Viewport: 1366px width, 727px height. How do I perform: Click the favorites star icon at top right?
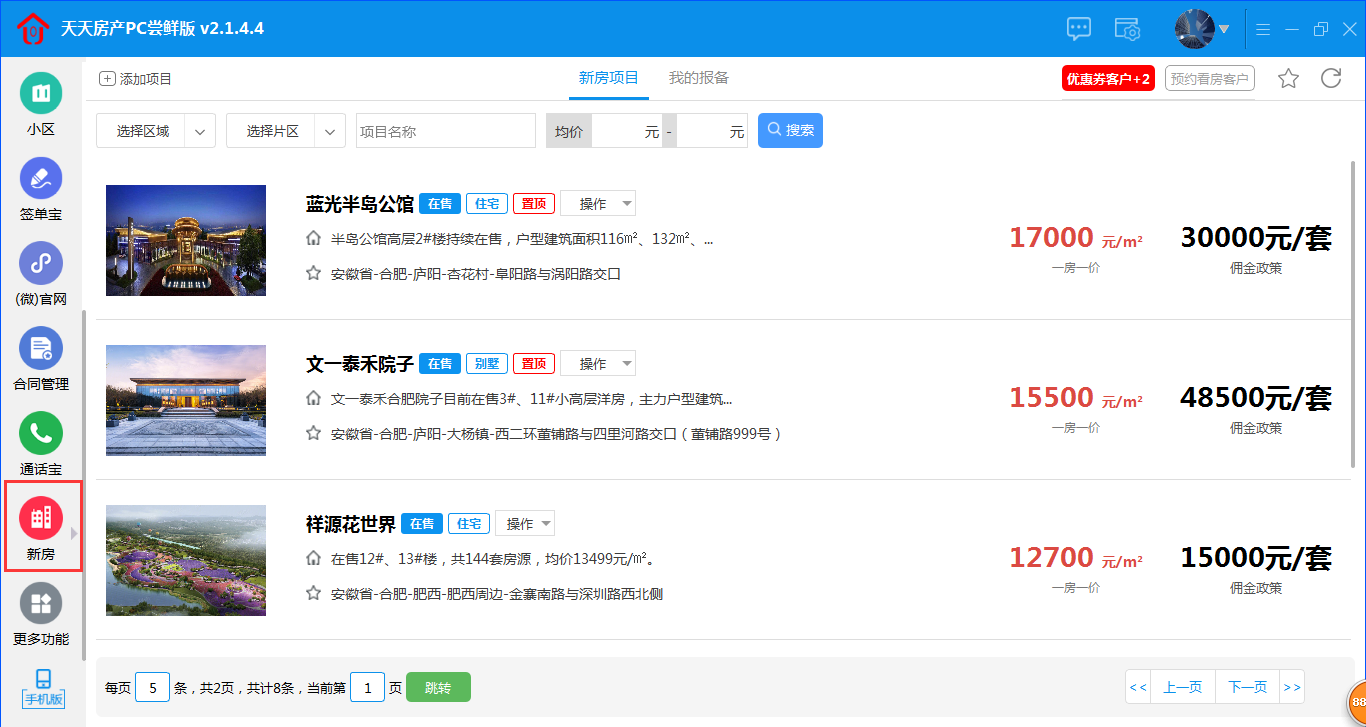click(1288, 78)
